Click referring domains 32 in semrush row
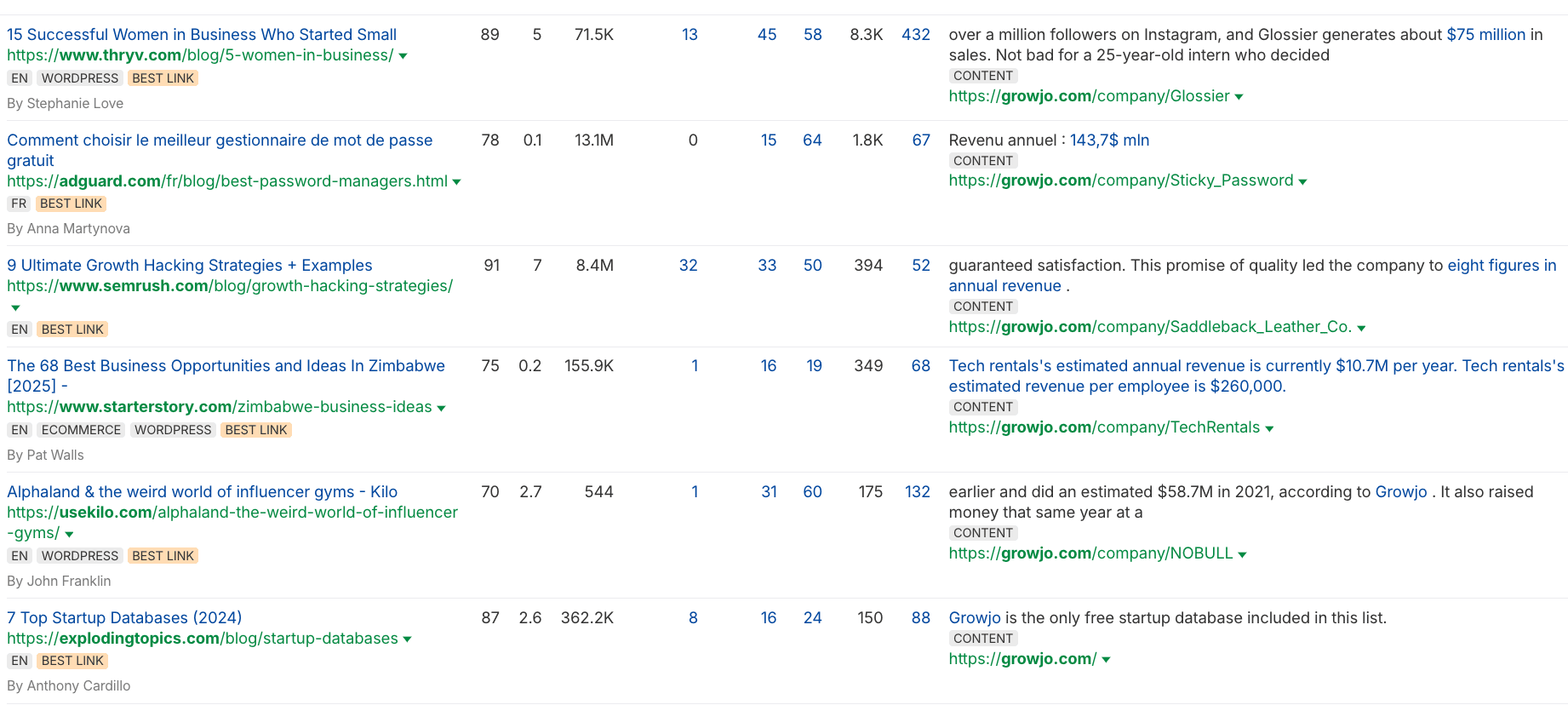The height and width of the screenshot is (705, 1568). [689, 266]
